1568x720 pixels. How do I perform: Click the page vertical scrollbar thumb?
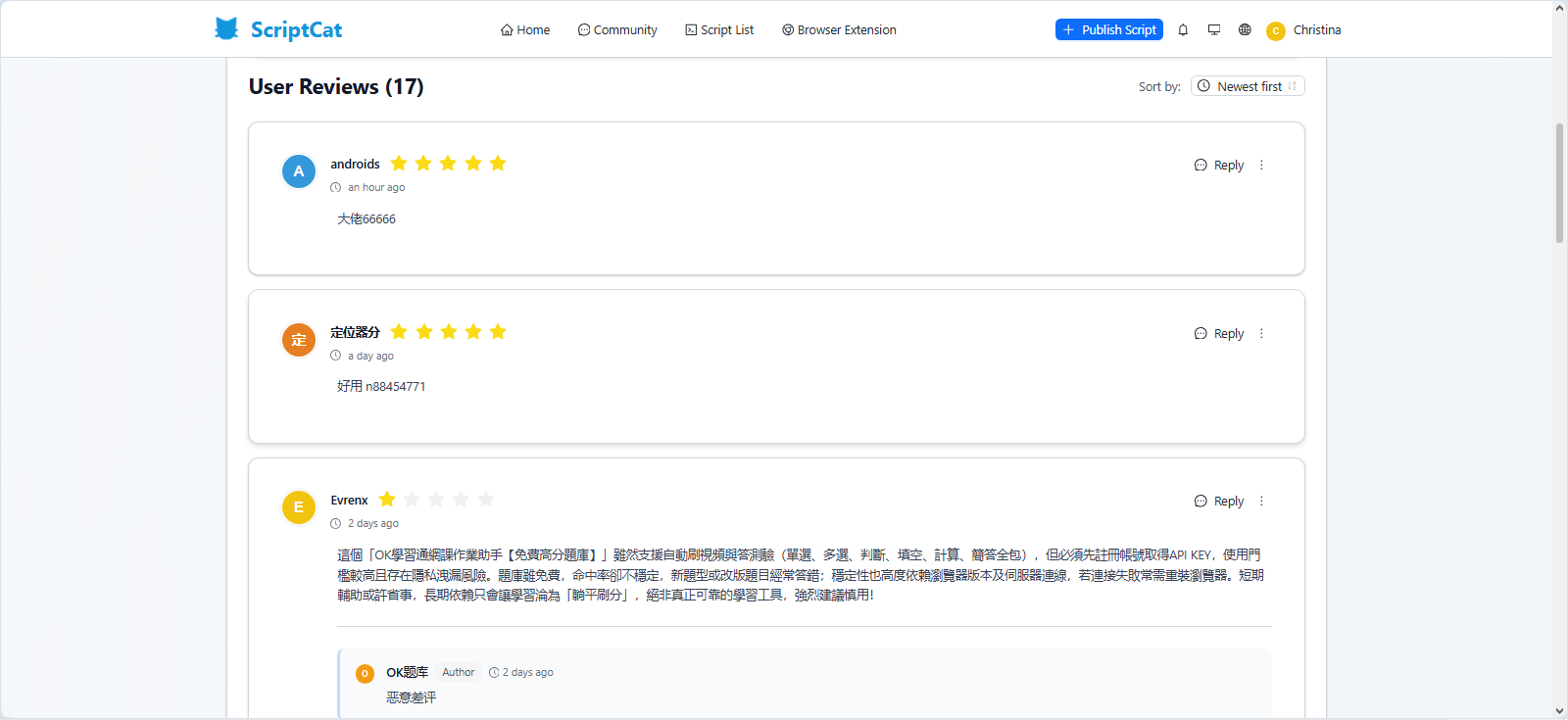[1559, 182]
